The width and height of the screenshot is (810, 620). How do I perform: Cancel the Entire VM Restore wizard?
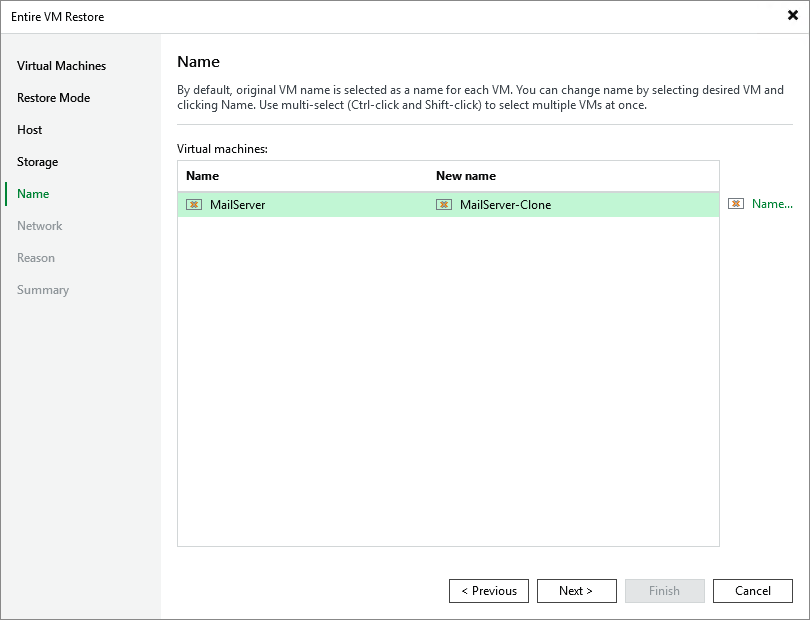(x=752, y=590)
